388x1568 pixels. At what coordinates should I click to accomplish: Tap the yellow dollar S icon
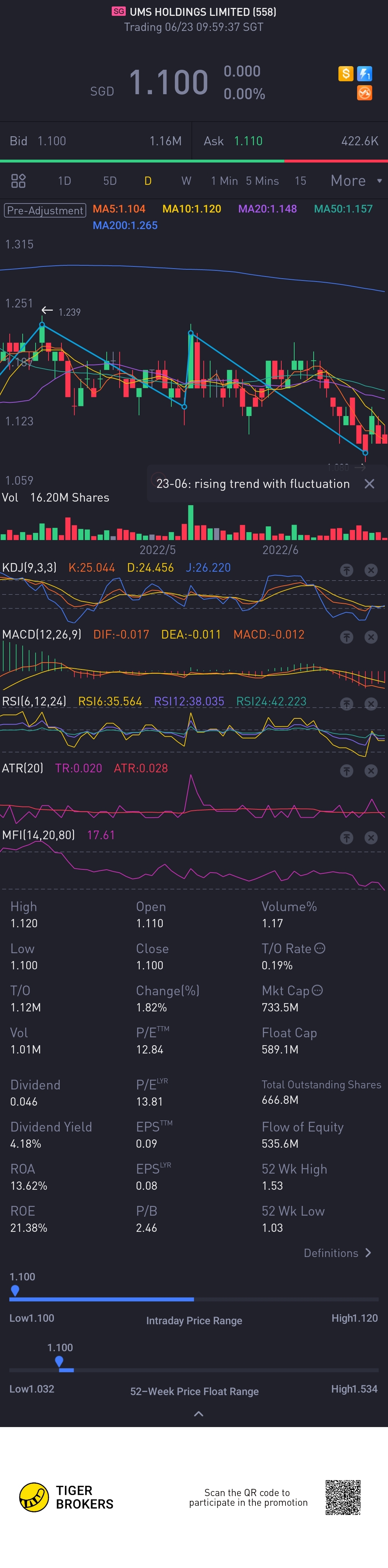click(346, 74)
